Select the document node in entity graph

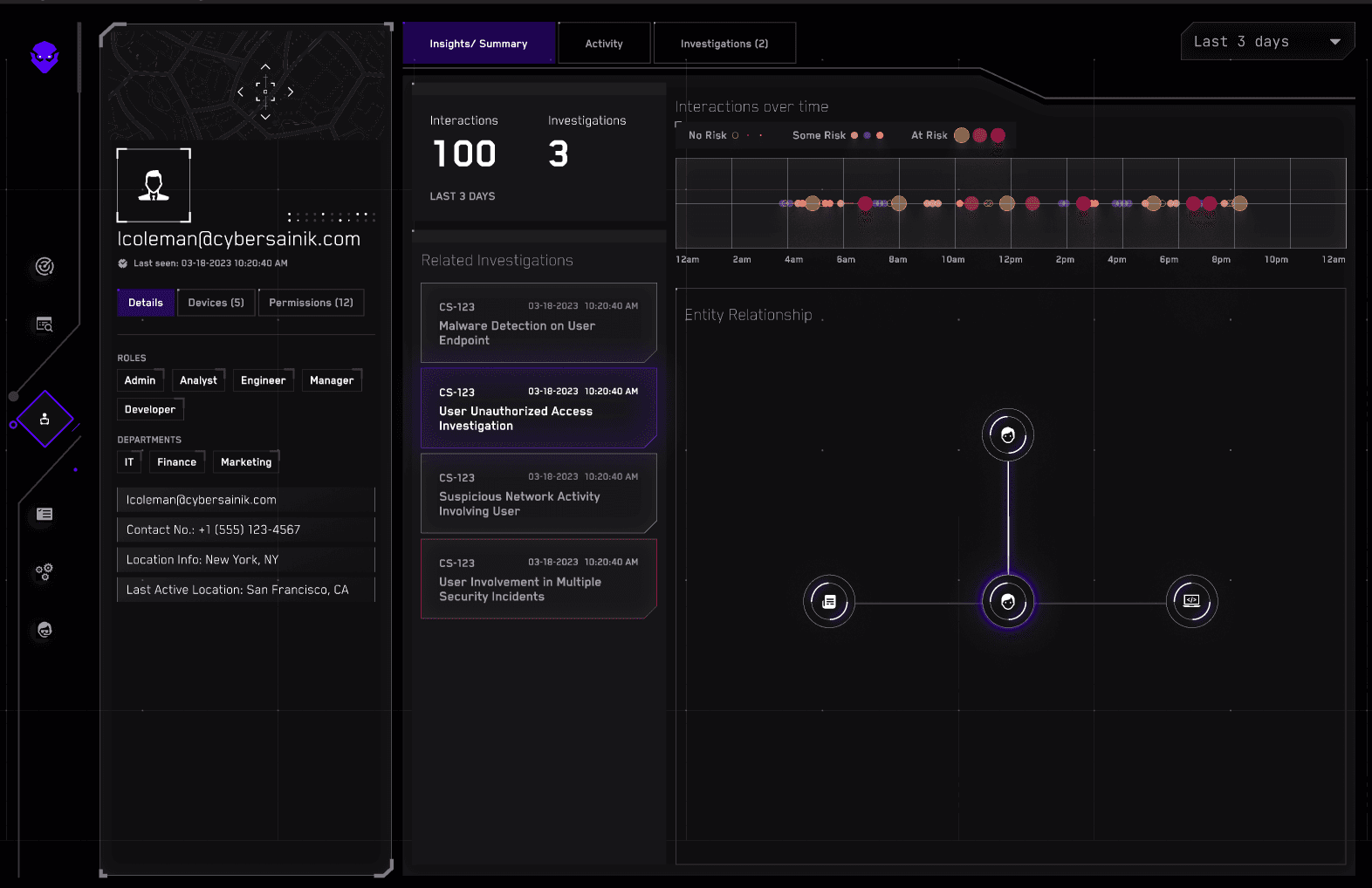point(829,601)
